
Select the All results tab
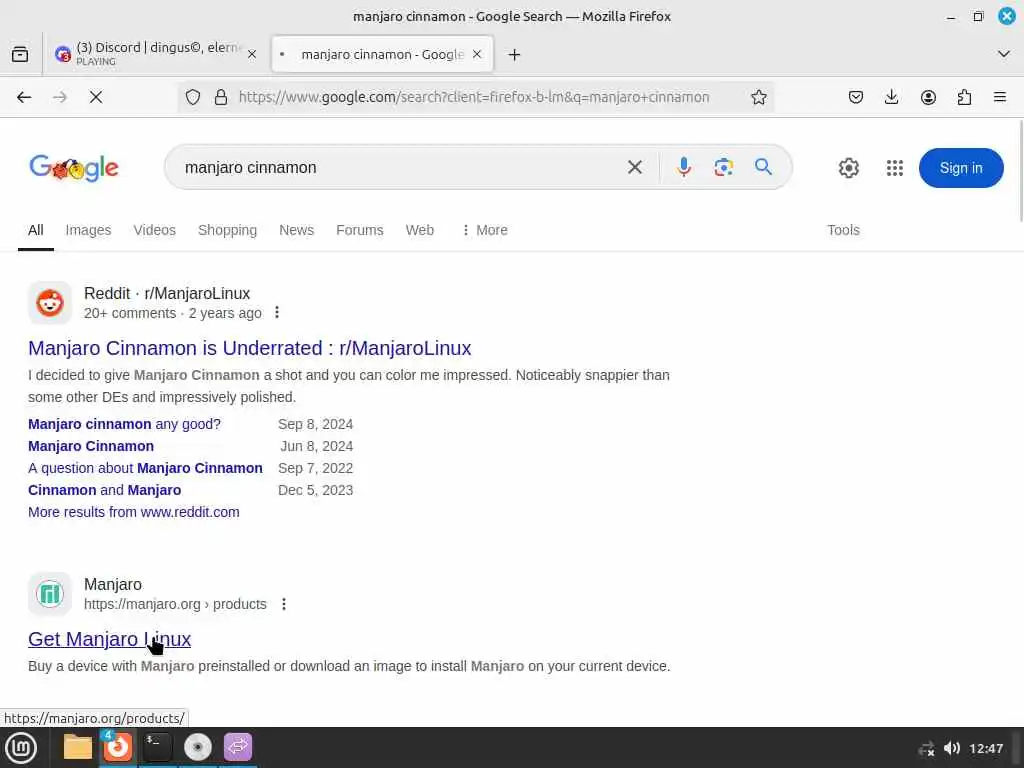(36, 230)
